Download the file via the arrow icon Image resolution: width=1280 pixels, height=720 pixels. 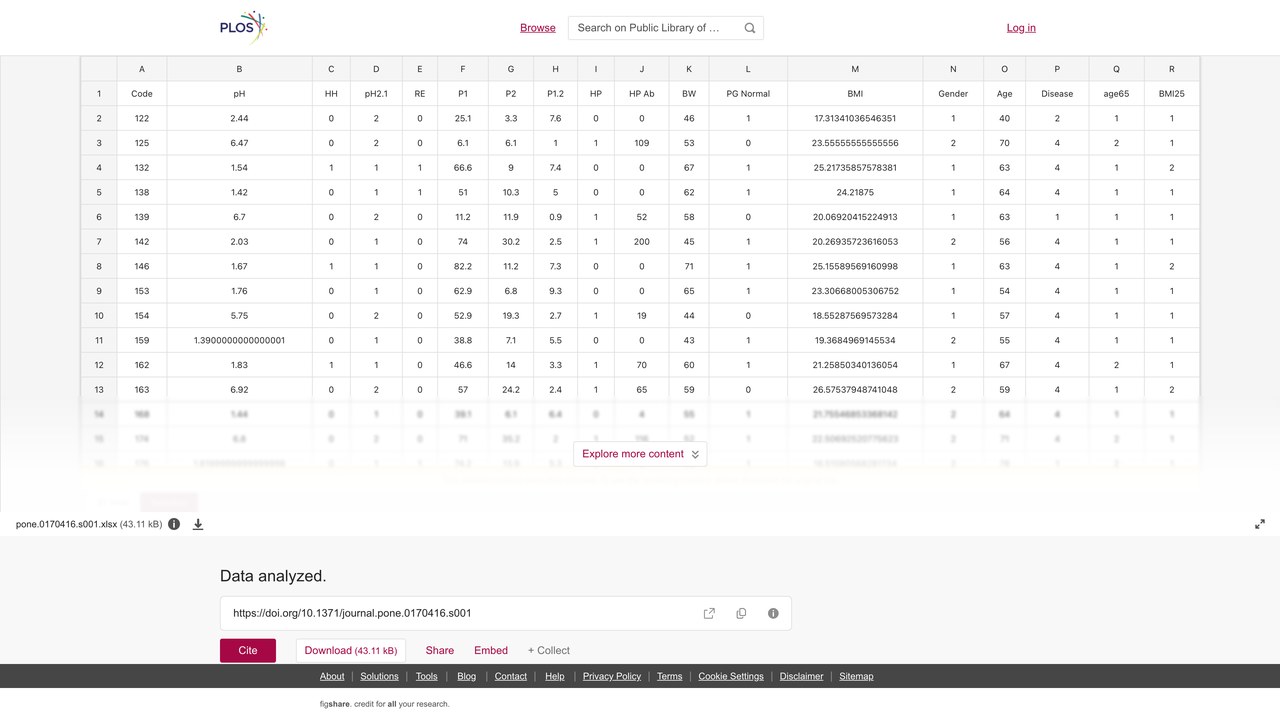point(198,524)
